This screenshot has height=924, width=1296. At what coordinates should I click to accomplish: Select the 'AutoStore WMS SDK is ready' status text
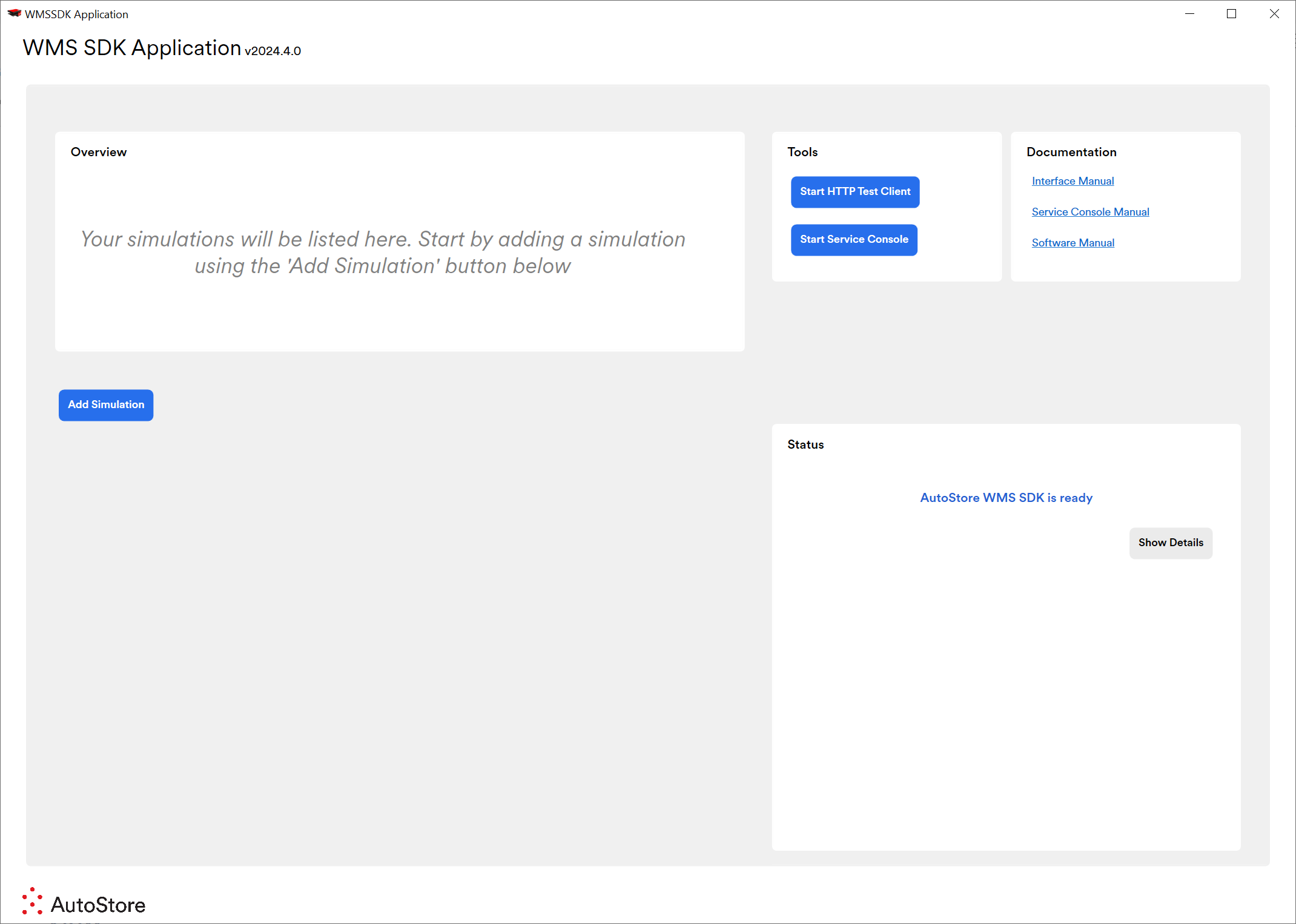[x=1006, y=498]
